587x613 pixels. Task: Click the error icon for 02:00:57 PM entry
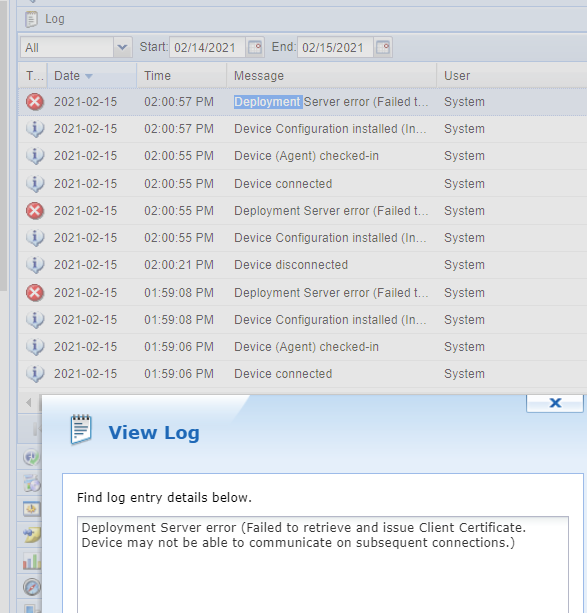35,102
